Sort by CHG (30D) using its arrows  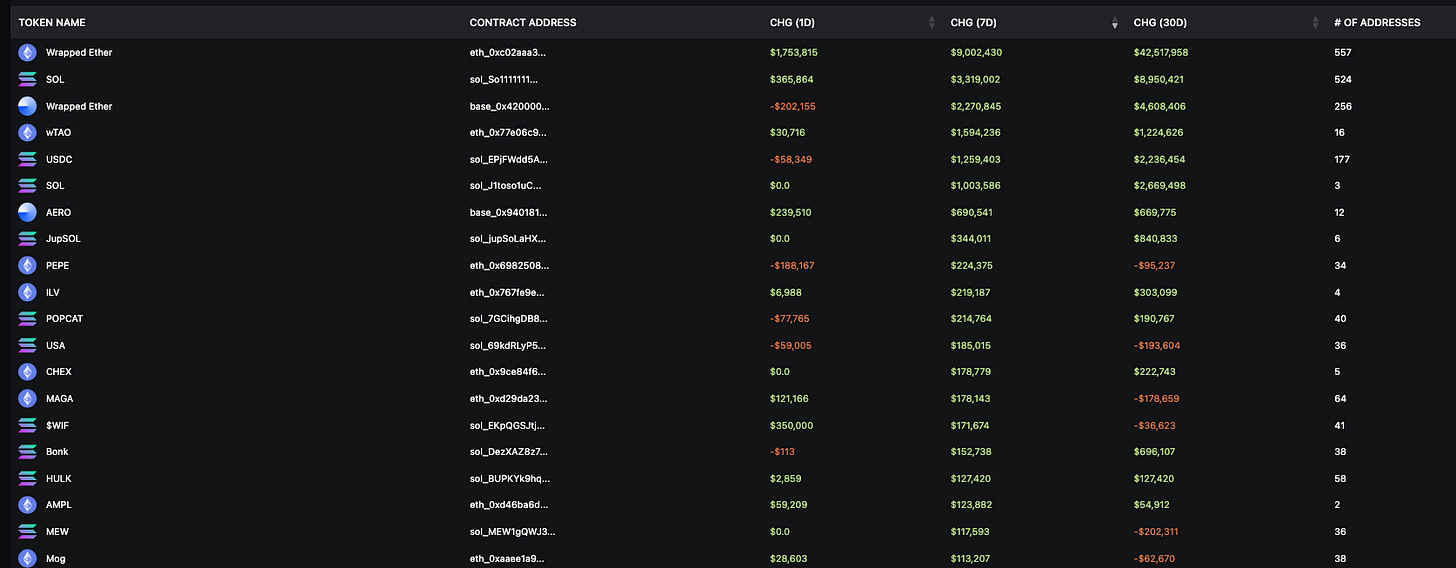point(1315,22)
